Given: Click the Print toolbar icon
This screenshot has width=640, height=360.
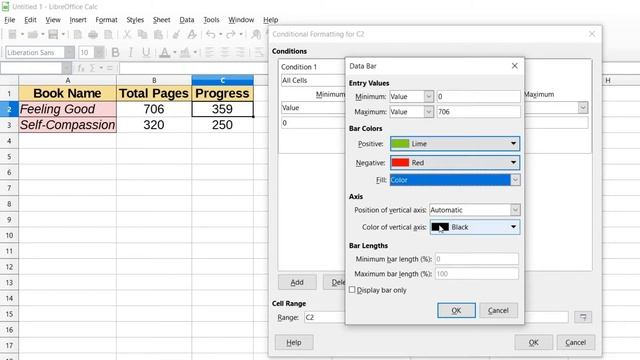Looking at the screenshot, I should [93, 35].
